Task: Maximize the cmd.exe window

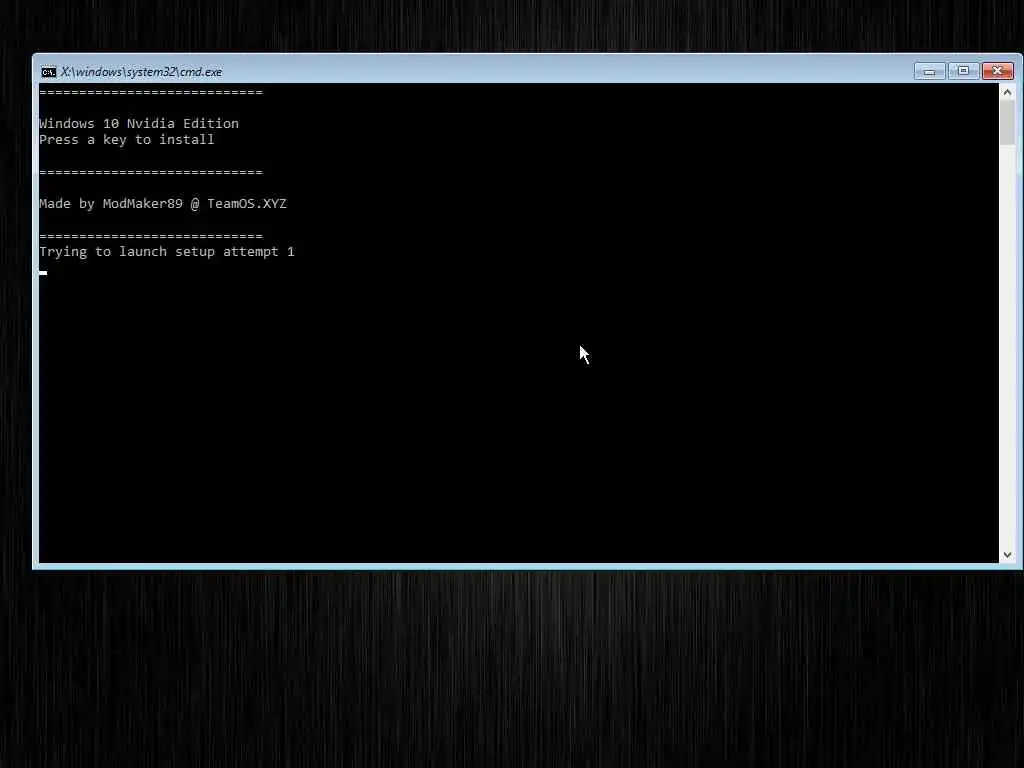Action: pos(963,71)
